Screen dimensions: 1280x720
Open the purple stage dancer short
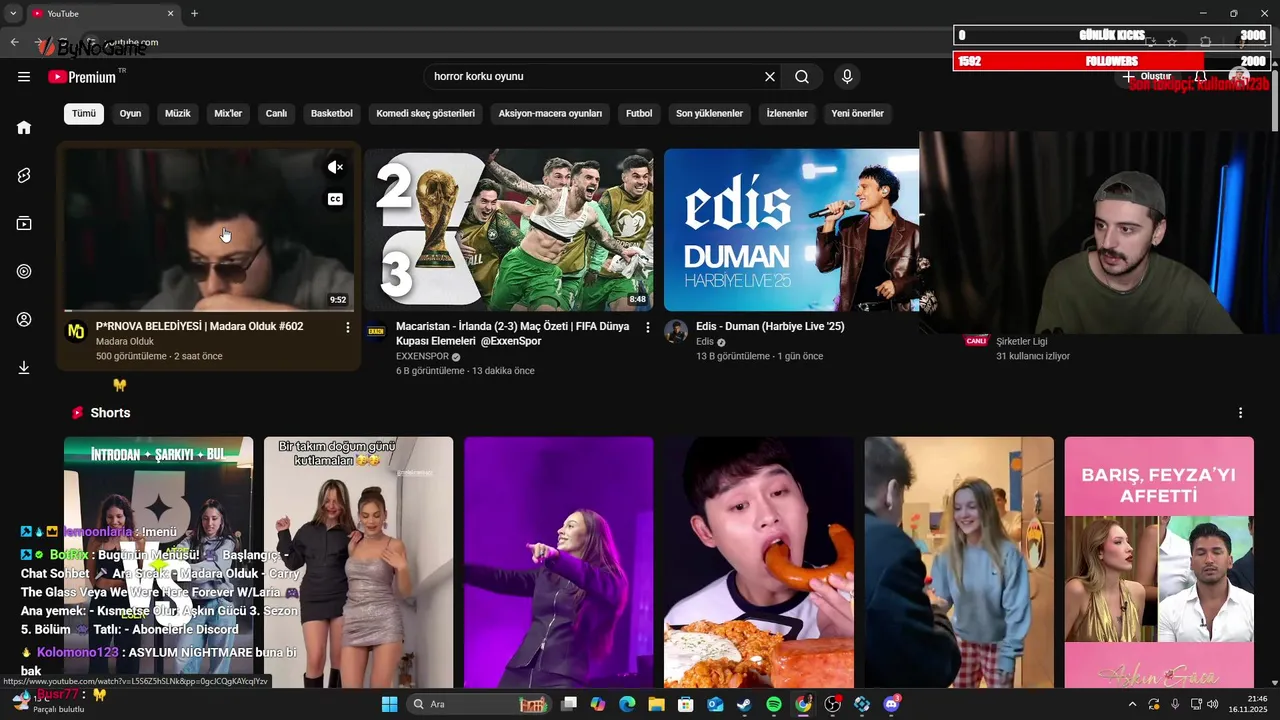tap(558, 562)
